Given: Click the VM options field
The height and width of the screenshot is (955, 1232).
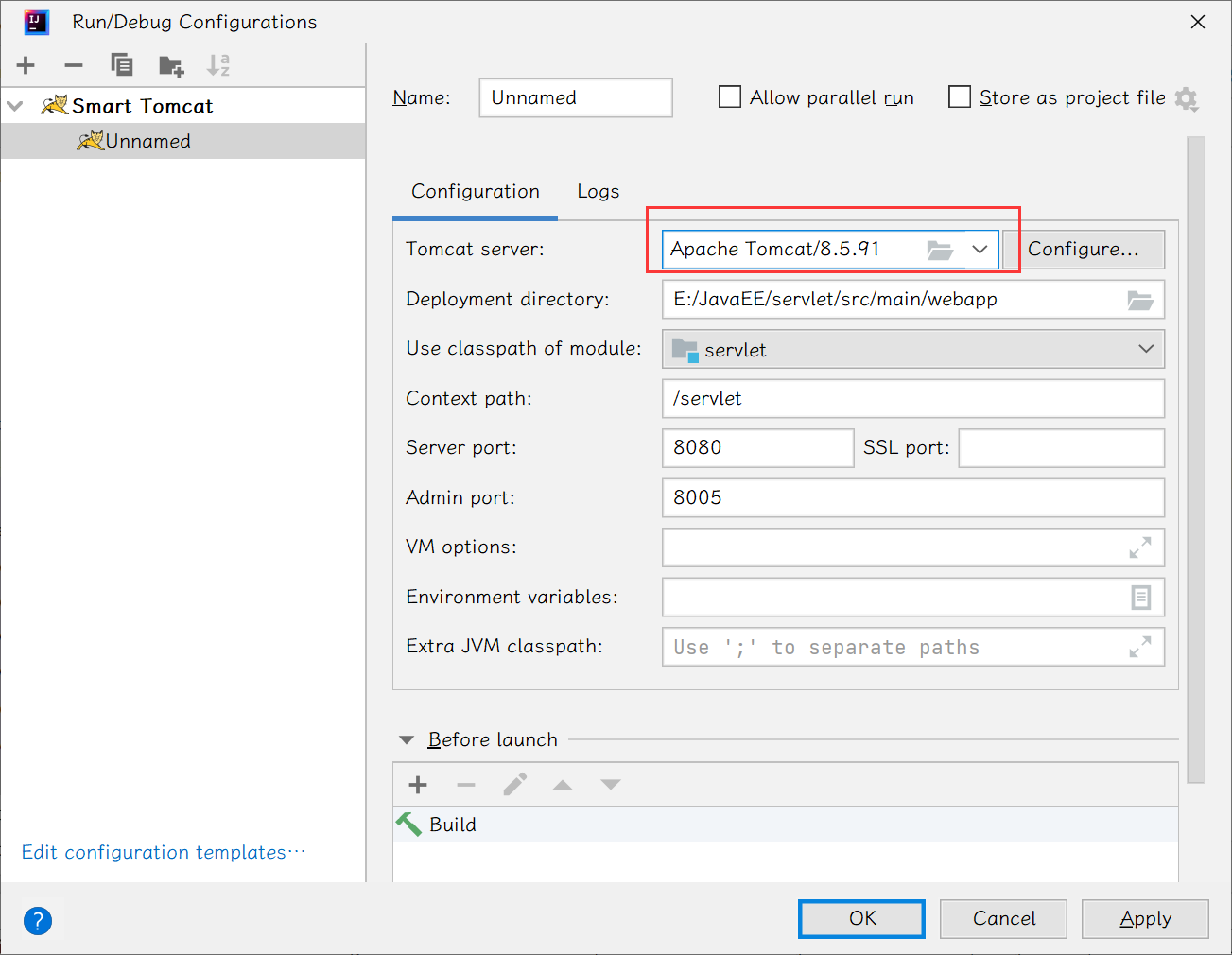Looking at the screenshot, I should [x=913, y=547].
